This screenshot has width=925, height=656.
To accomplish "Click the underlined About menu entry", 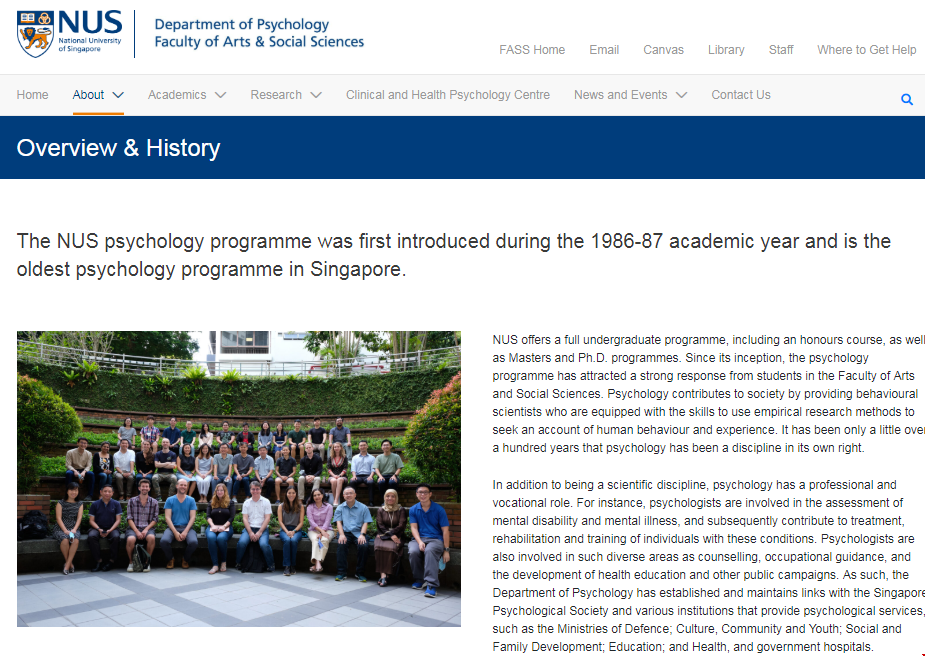I will (x=86, y=94).
